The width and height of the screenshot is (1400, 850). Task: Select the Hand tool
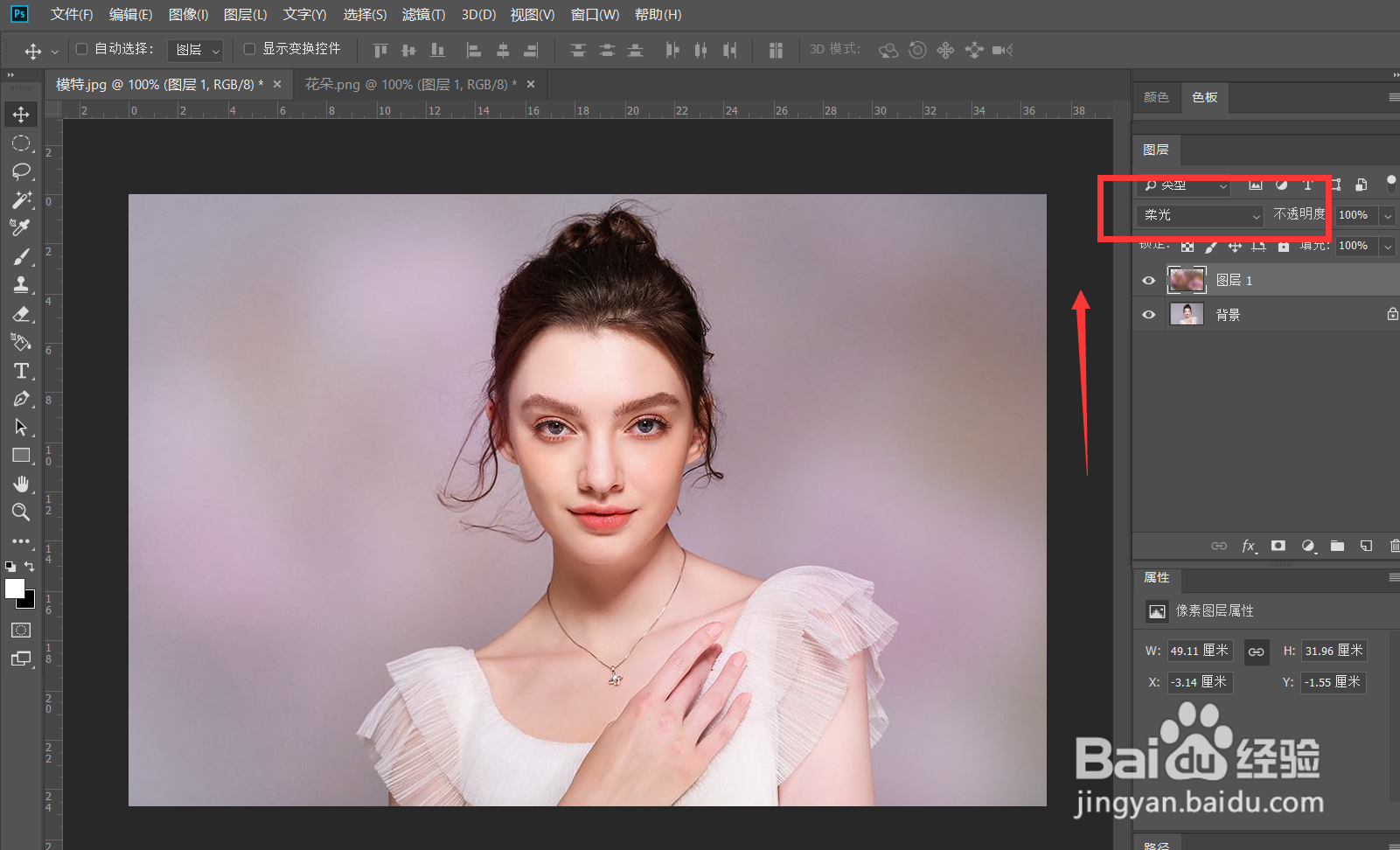click(21, 484)
